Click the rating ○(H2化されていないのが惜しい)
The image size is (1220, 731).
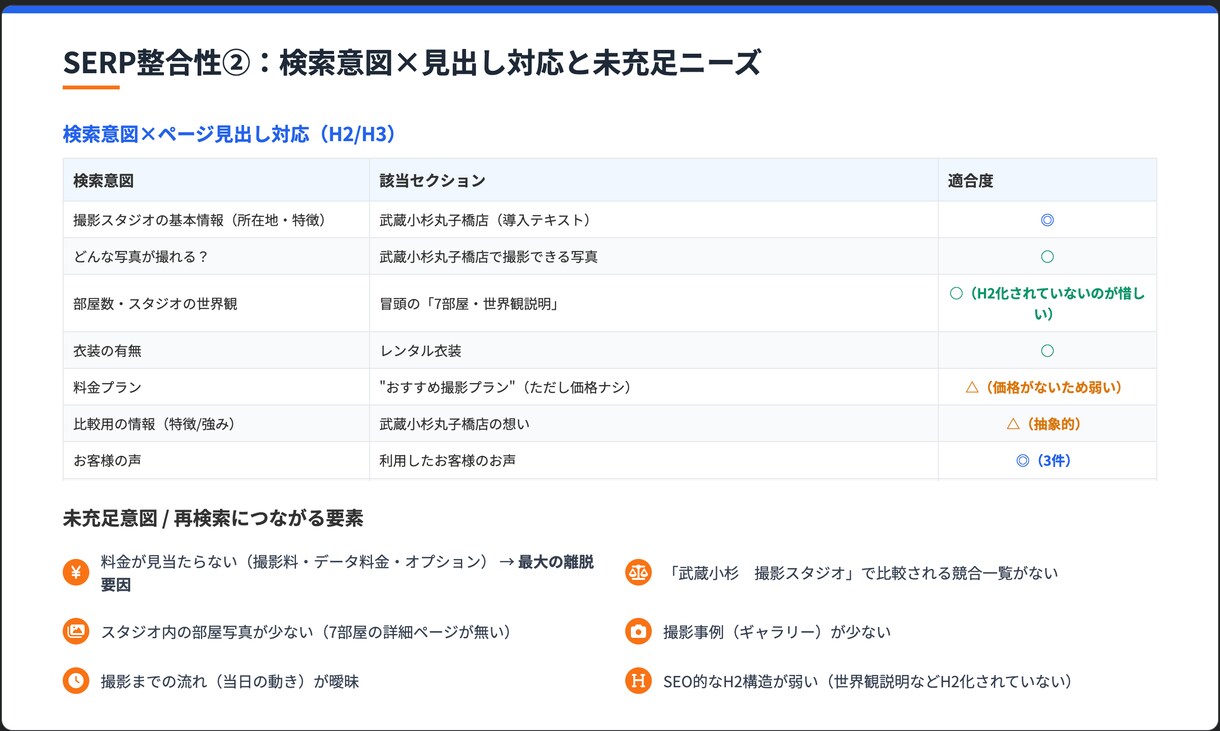point(1047,303)
